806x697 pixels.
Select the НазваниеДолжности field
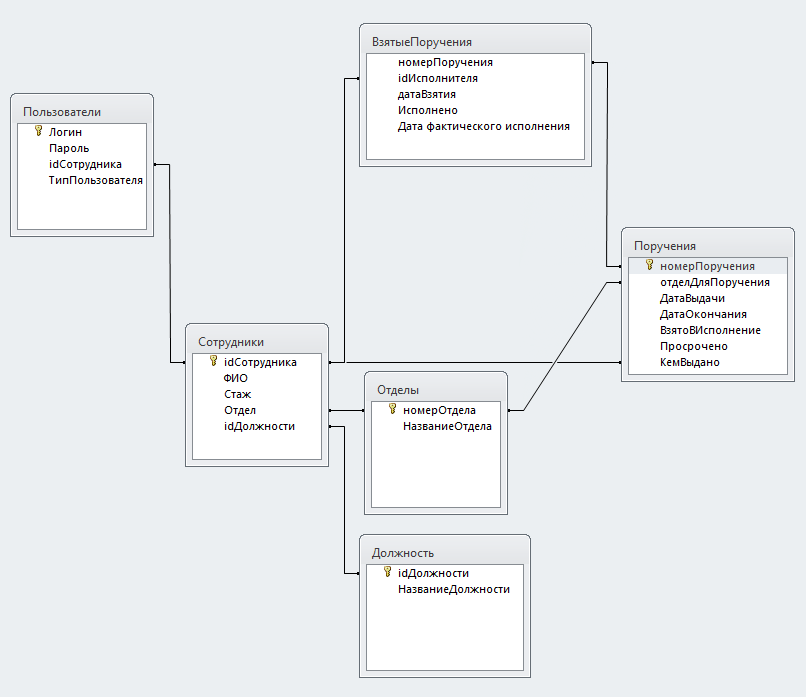coord(454,589)
